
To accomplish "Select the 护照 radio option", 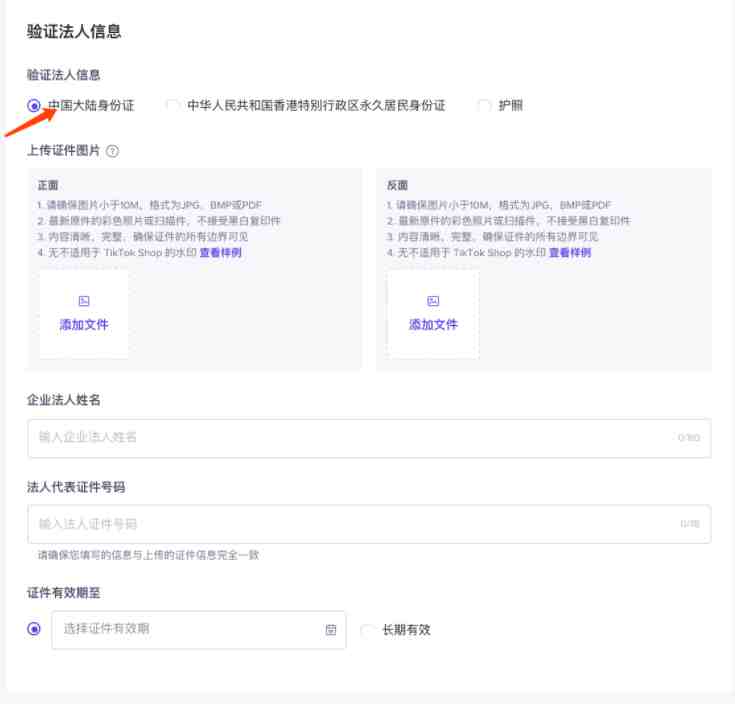I will coord(484,105).
